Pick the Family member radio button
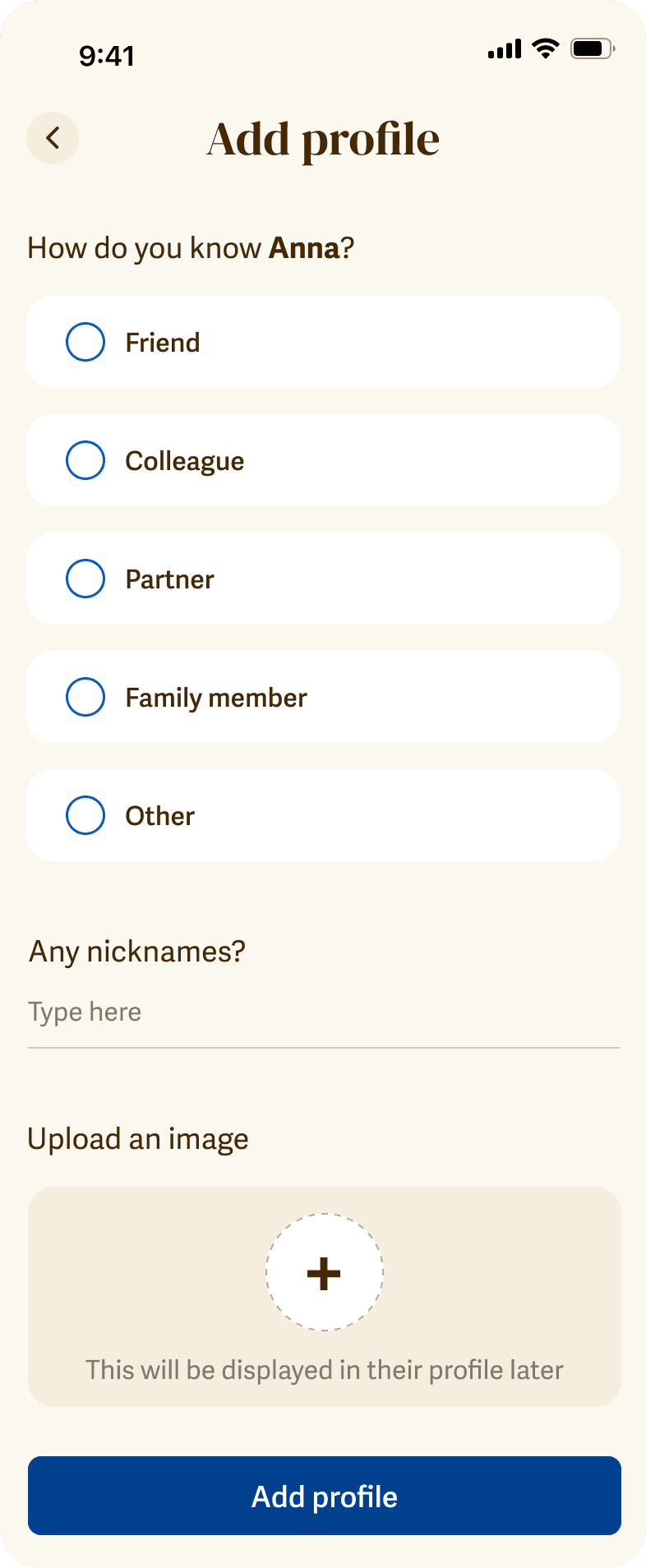Viewport: 646px width, 1568px height. pos(85,697)
